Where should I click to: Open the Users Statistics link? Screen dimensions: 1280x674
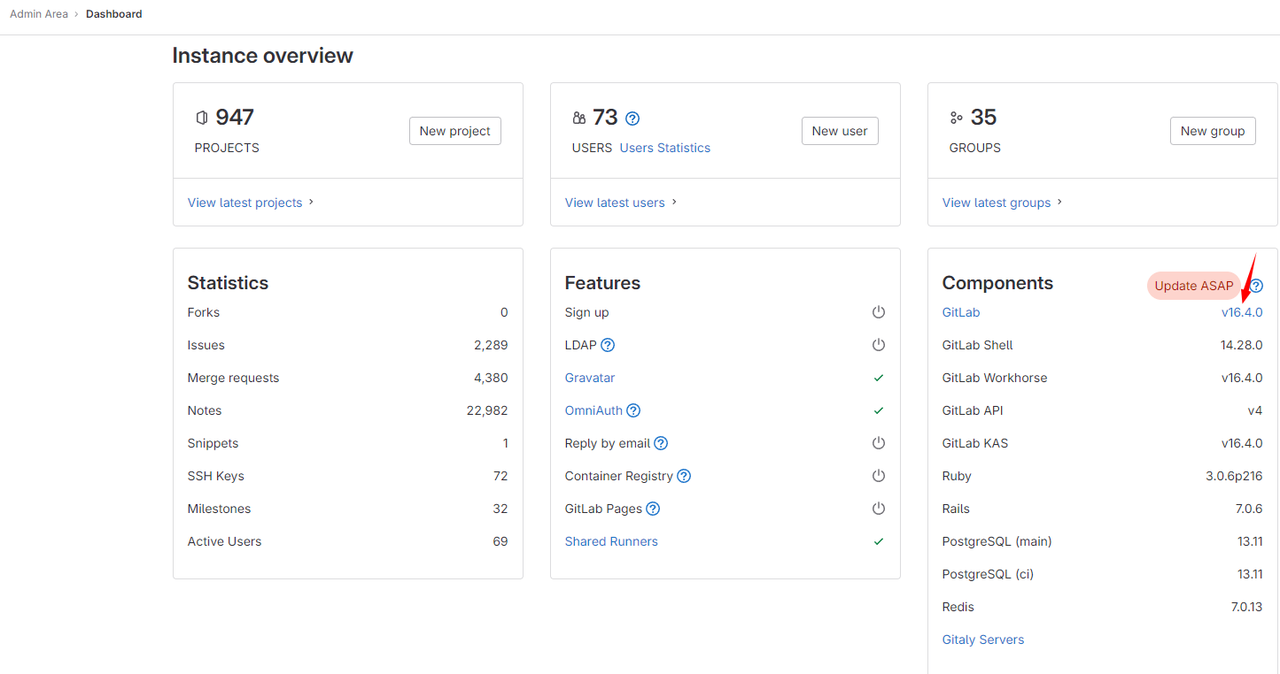pyautogui.click(x=665, y=148)
